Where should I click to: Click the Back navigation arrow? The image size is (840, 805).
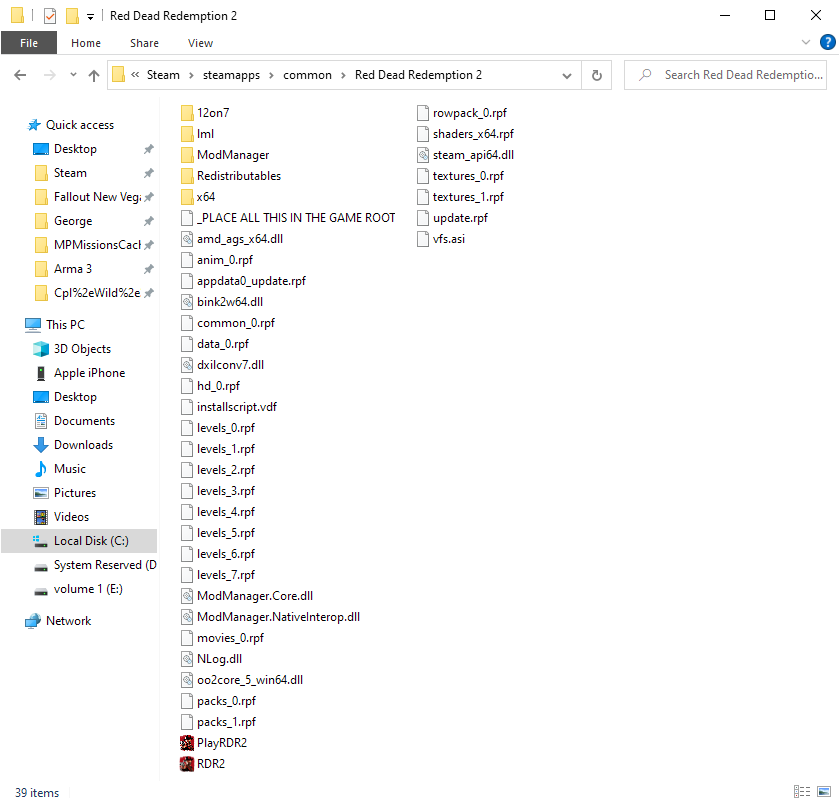21,75
